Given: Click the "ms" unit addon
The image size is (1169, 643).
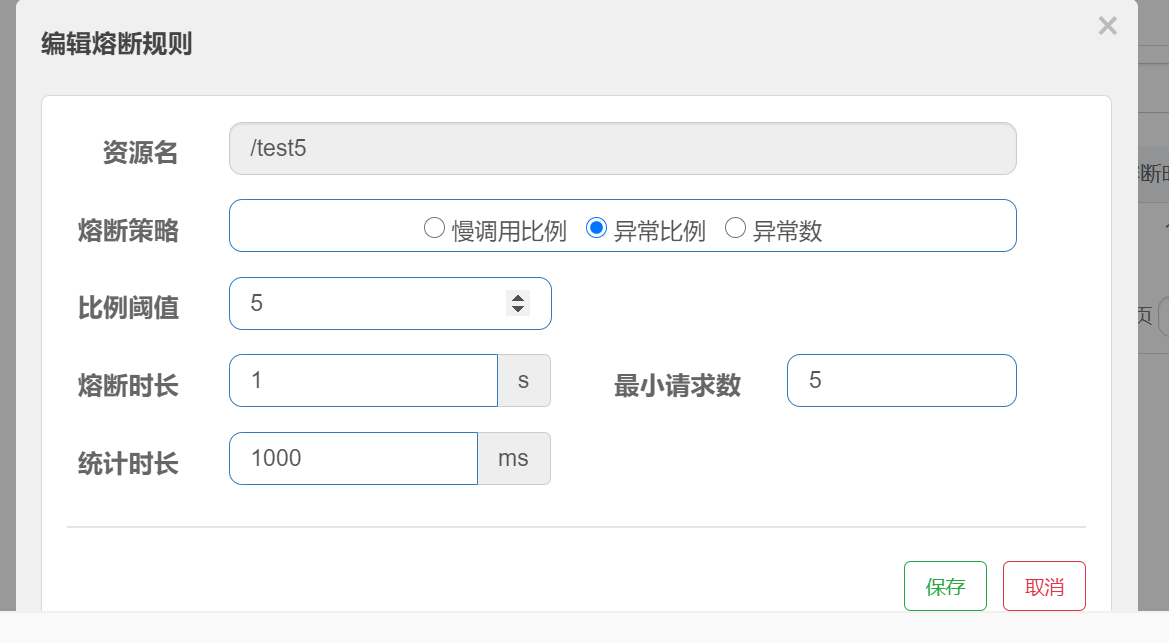Looking at the screenshot, I should [x=514, y=458].
